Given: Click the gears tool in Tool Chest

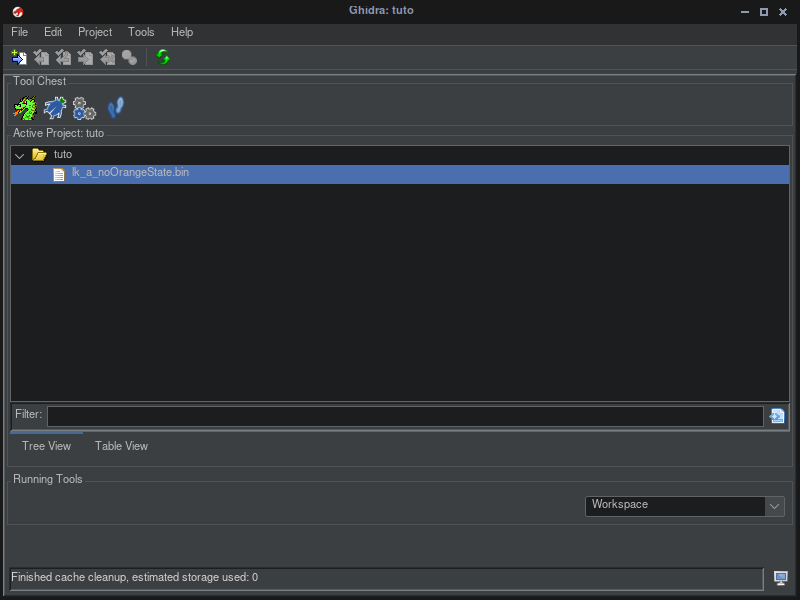Looking at the screenshot, I should coord(84,107).
